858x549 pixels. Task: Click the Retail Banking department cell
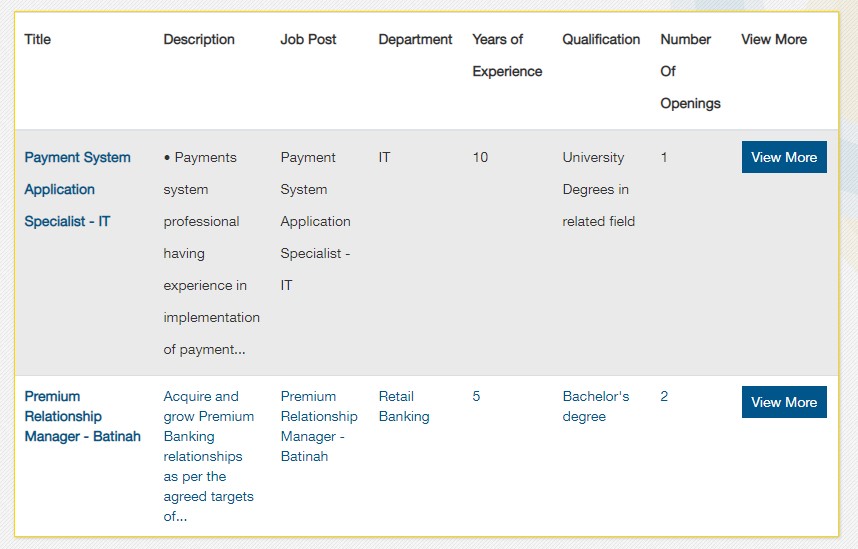pyautogui.click(x=404, y=406)
